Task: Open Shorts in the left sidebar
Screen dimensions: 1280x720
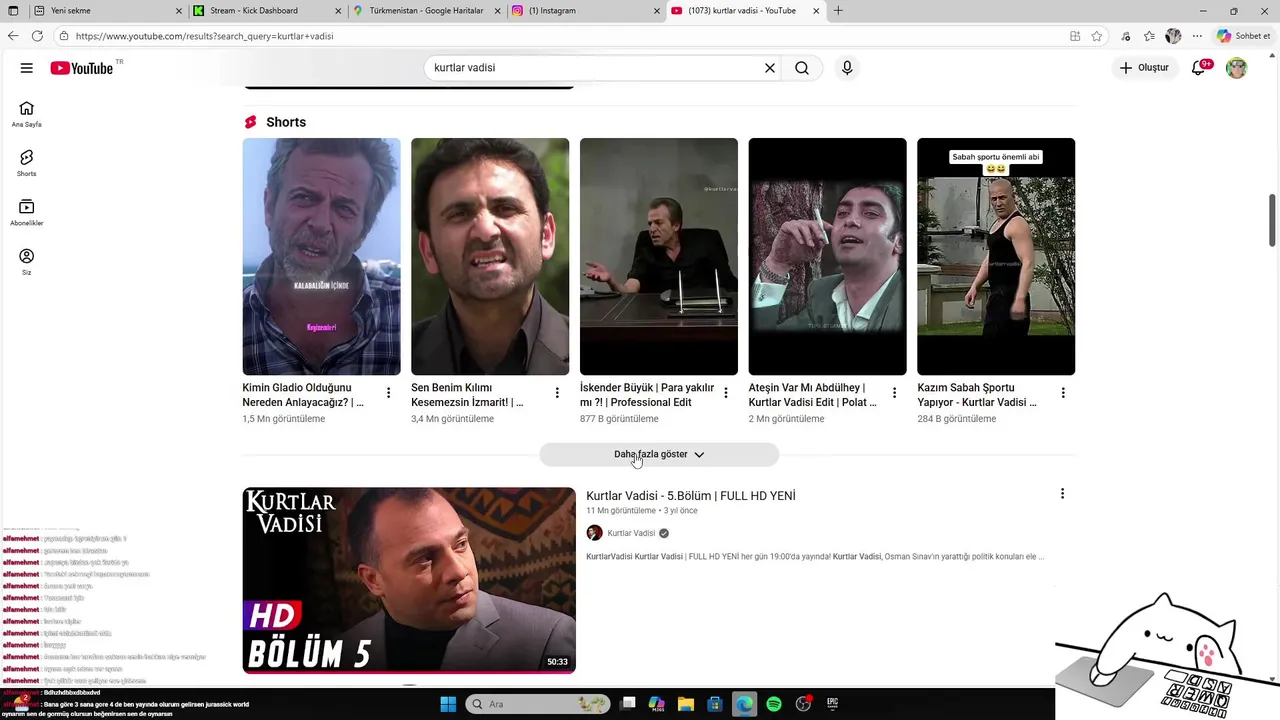Action: pyautogui.click(x=26, y=163)
